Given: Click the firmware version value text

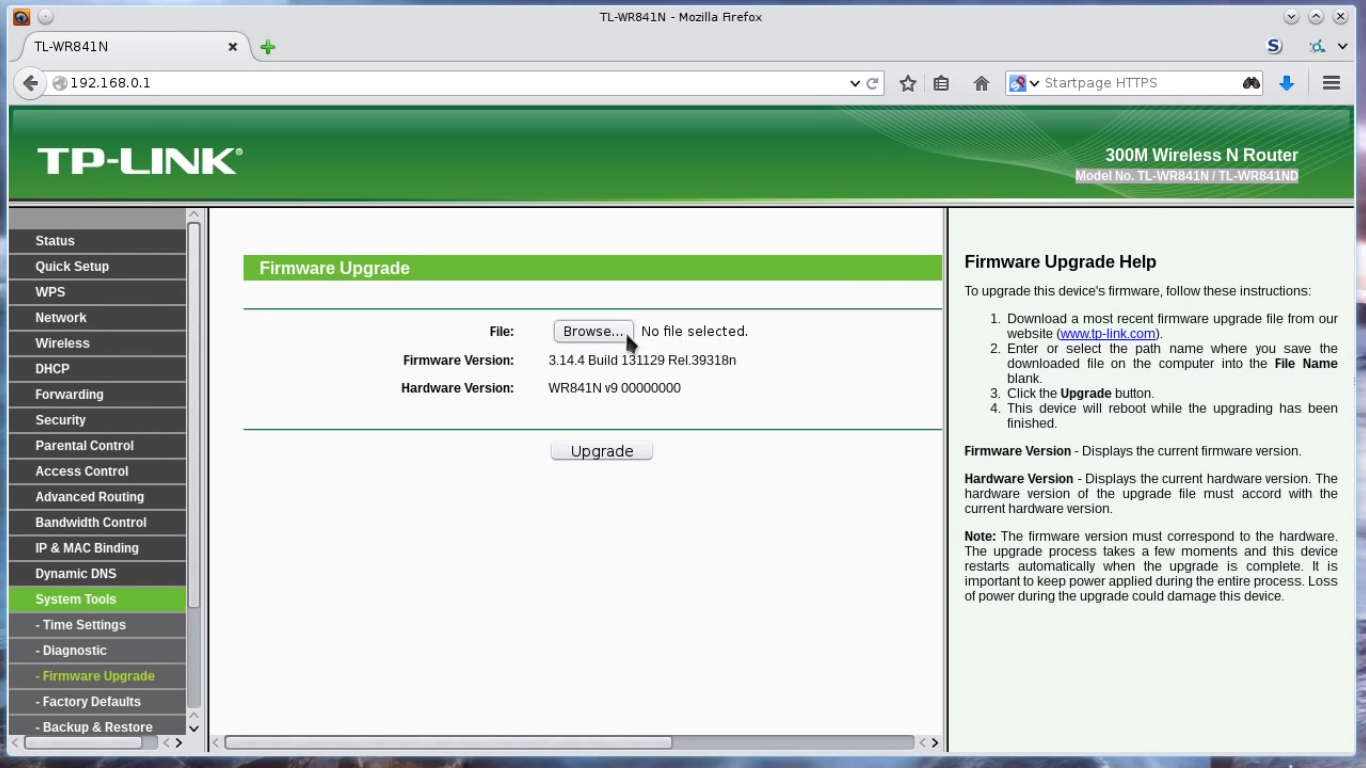Looking at the screenshot, I should (642, 360).
